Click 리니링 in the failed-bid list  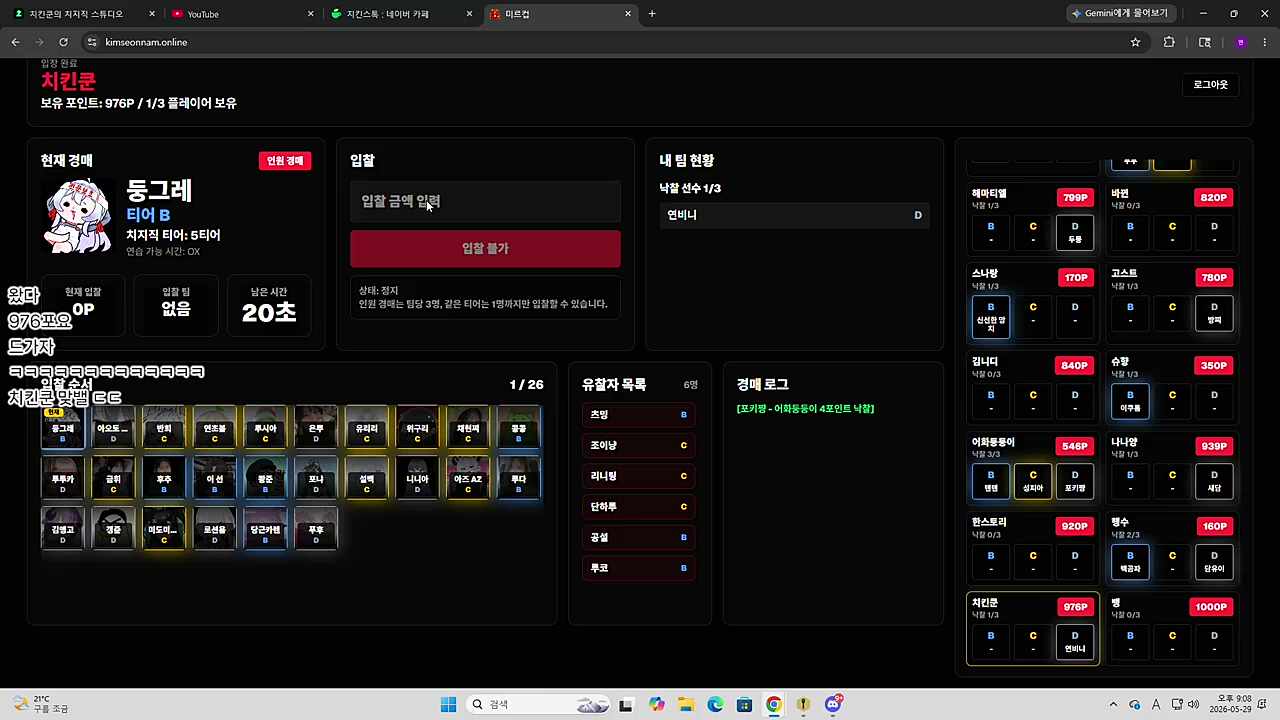(x=638, y=476)
